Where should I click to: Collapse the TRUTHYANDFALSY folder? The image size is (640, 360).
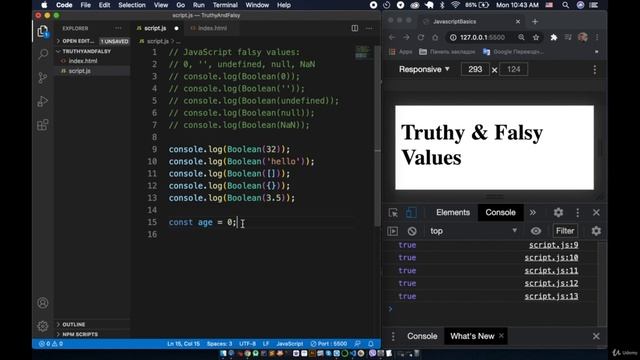click(x=87, y=51)
